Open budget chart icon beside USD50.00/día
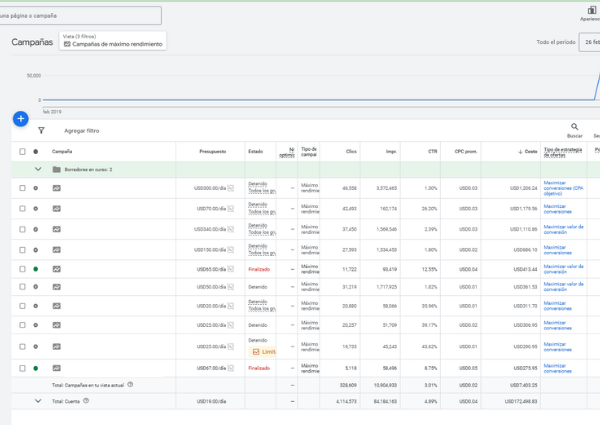 [x=230, y=287]
